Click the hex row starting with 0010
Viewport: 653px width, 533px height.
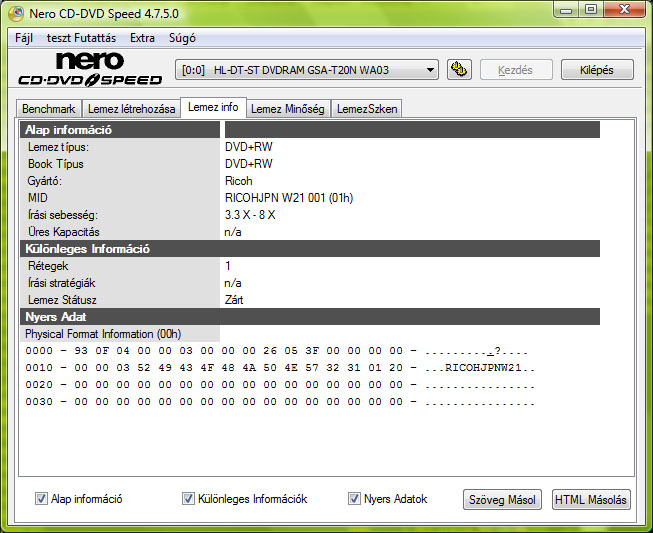[x=280, y=368]
